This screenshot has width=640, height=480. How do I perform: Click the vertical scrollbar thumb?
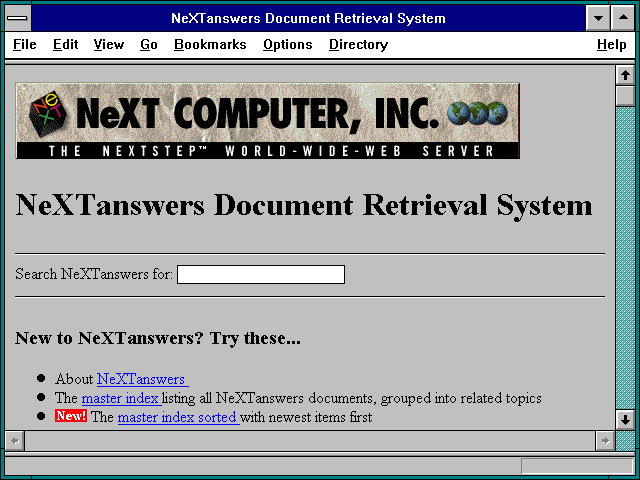(625, 96)
